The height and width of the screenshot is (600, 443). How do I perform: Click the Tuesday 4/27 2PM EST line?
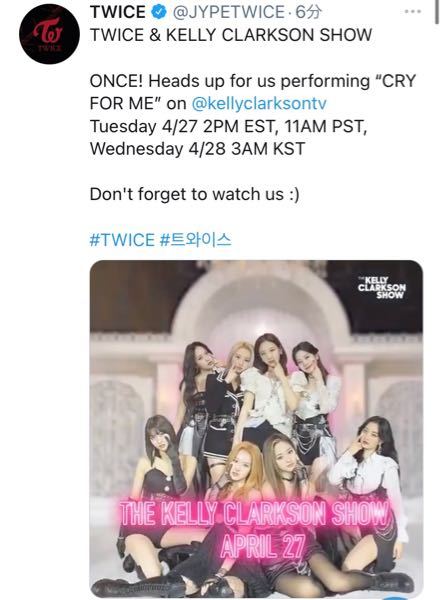tap(228, 126)
